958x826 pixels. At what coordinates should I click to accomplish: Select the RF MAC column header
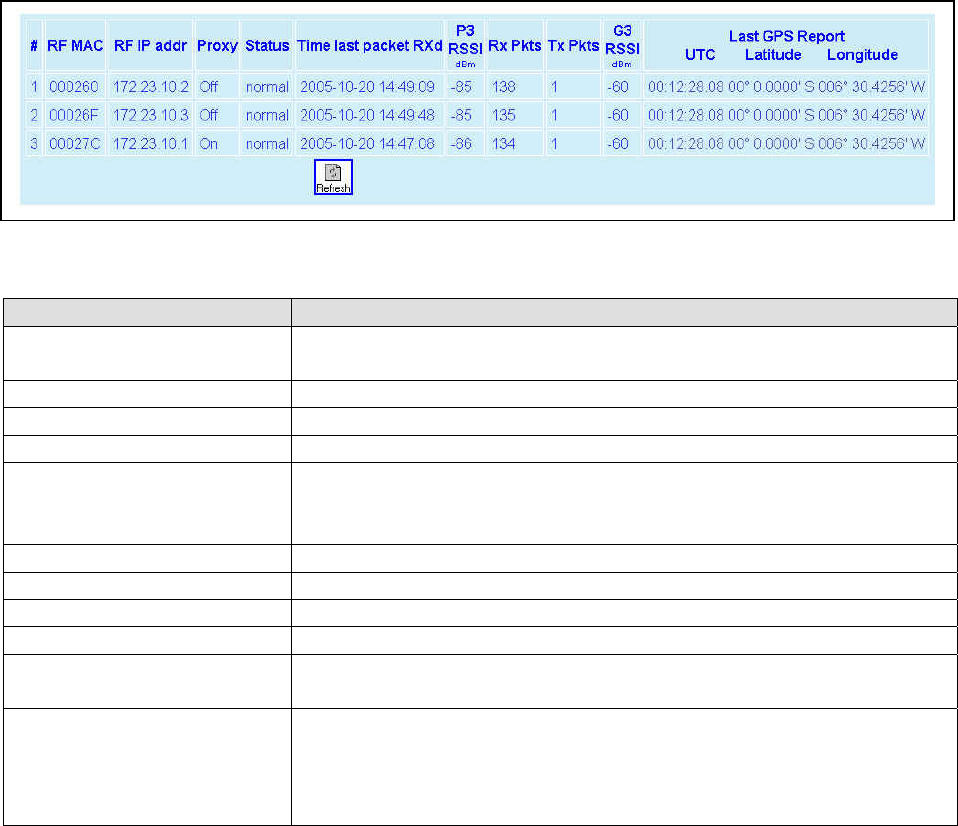click(75, 46)
